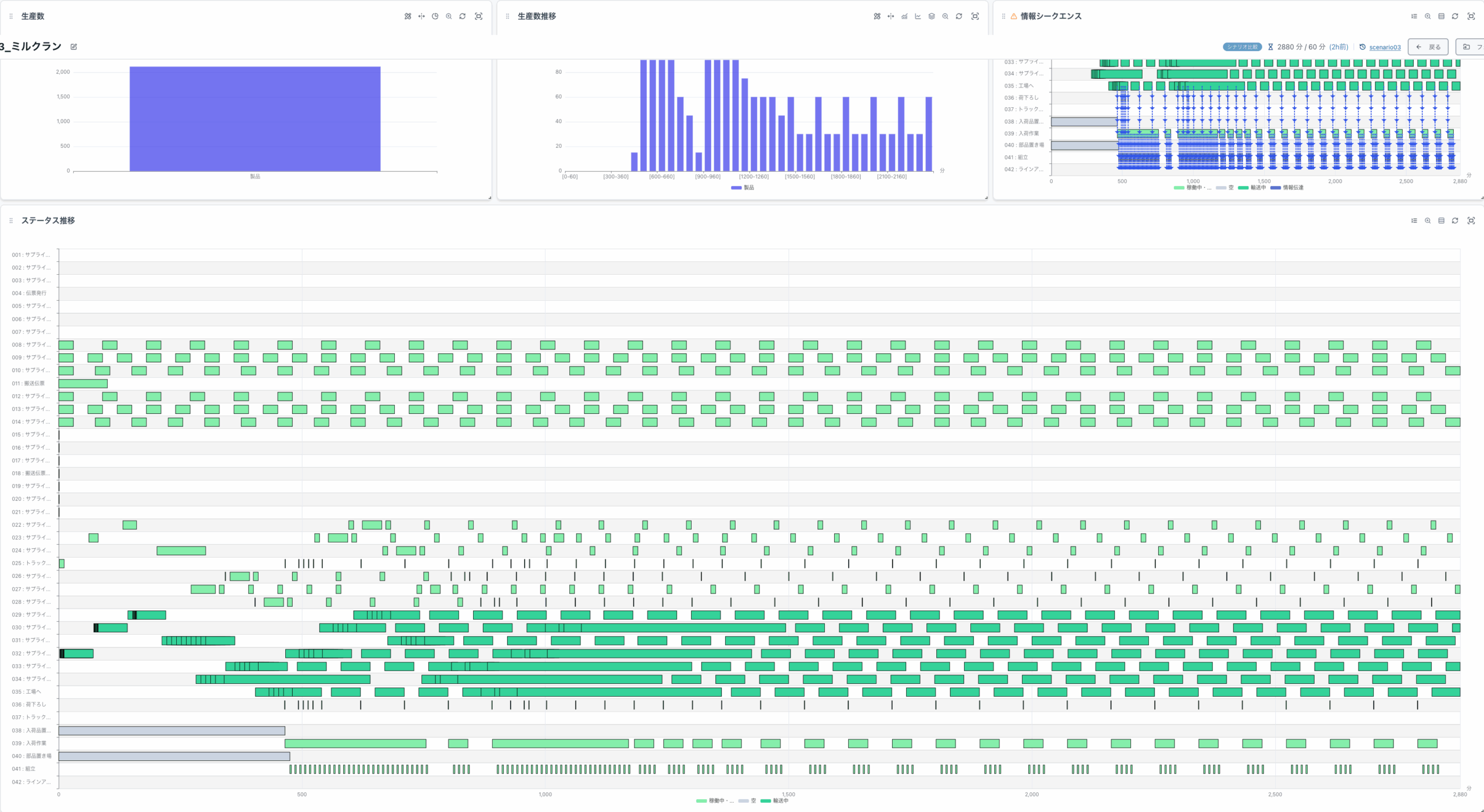Refresh the 生産数 panel

(x=462, y=16)
